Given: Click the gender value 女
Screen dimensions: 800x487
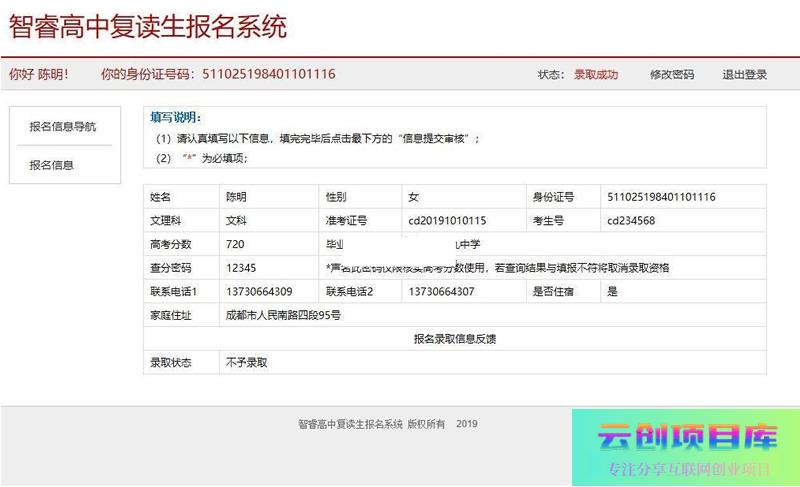Looking at the screenshot, I should click(414, 197).
